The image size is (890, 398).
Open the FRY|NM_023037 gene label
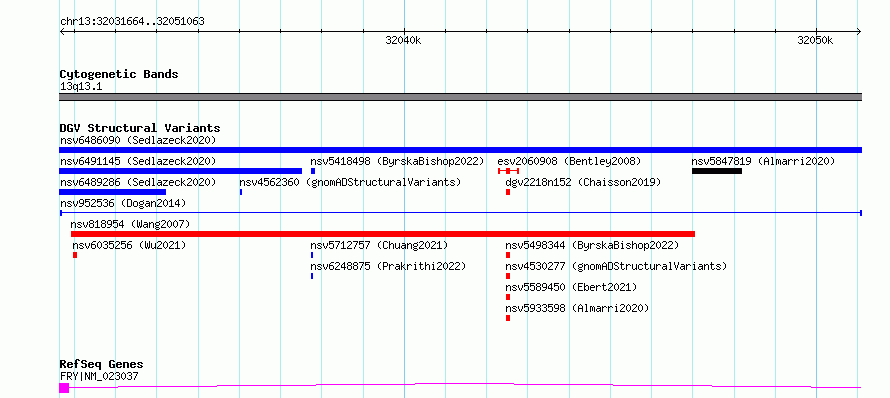pos(99,376)
